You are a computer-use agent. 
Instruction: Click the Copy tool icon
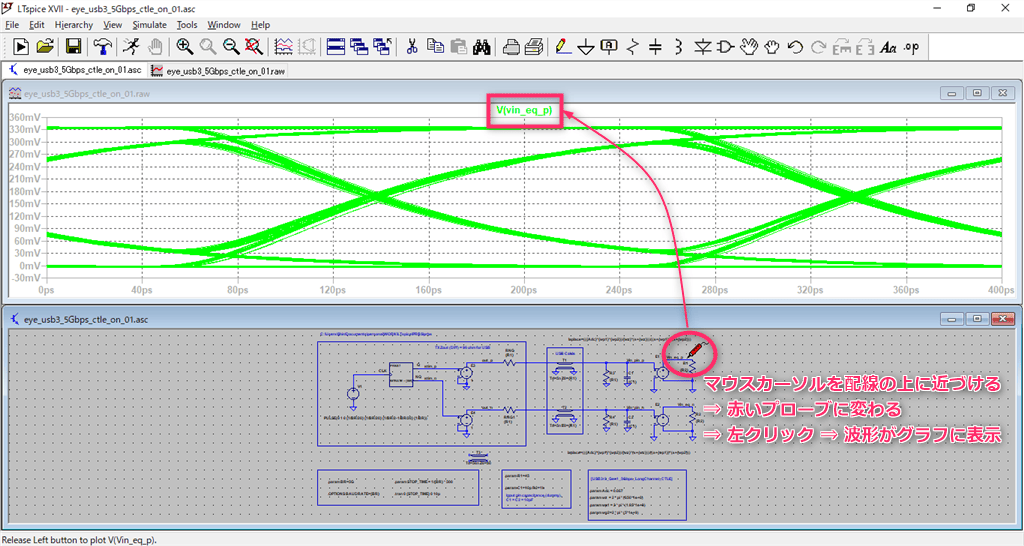tap(435, 47)
